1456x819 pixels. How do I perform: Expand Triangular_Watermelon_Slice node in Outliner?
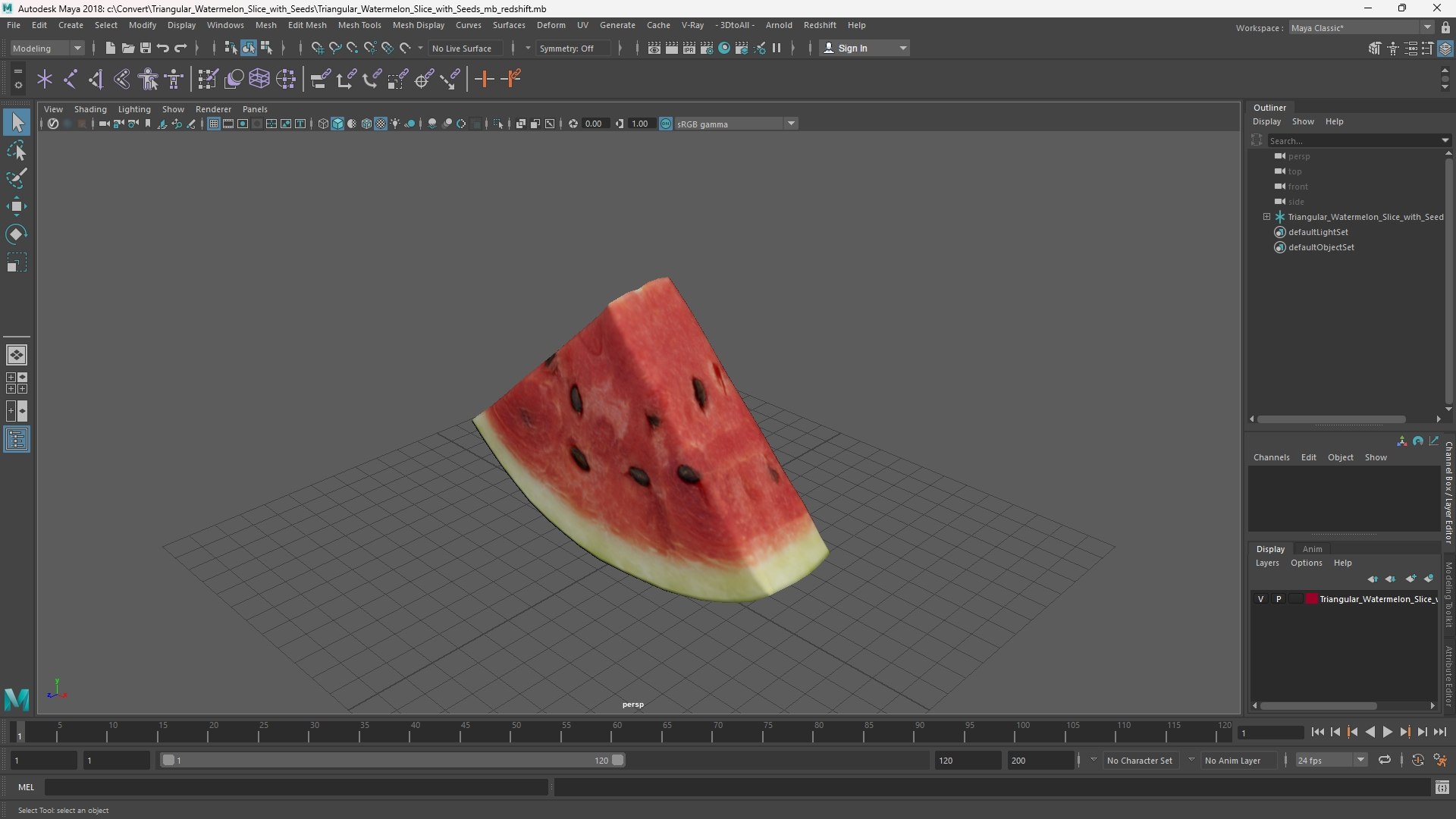coord(1266,217)
